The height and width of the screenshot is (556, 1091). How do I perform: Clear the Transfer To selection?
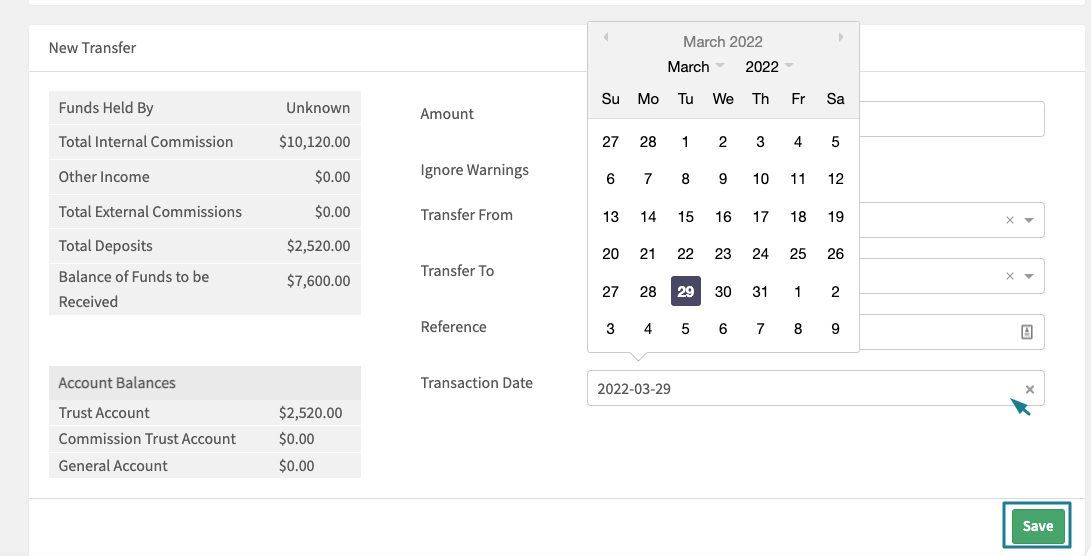tap(1010, 276)
